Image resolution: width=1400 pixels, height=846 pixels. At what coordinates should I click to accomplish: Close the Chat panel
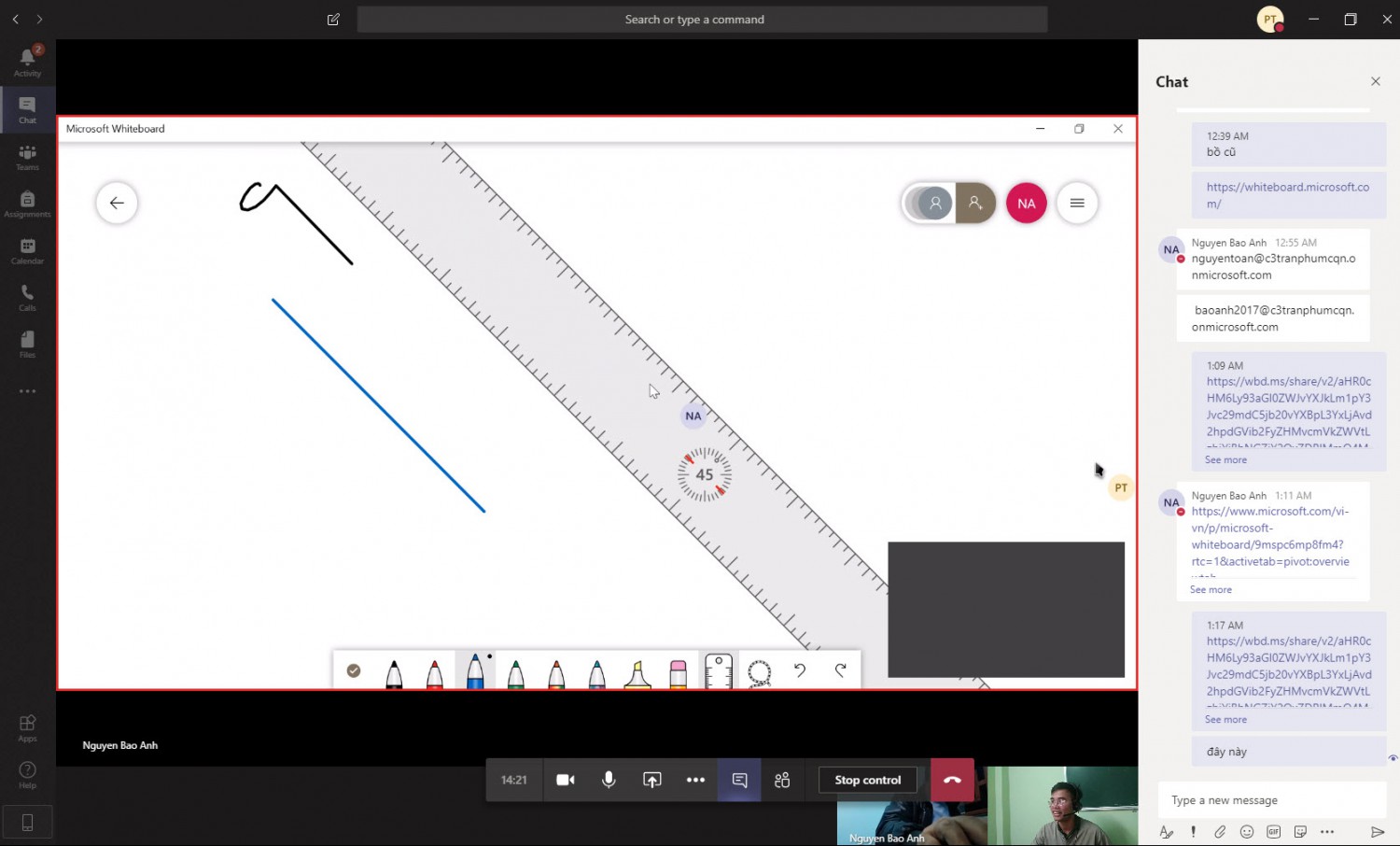point(1376,81)
